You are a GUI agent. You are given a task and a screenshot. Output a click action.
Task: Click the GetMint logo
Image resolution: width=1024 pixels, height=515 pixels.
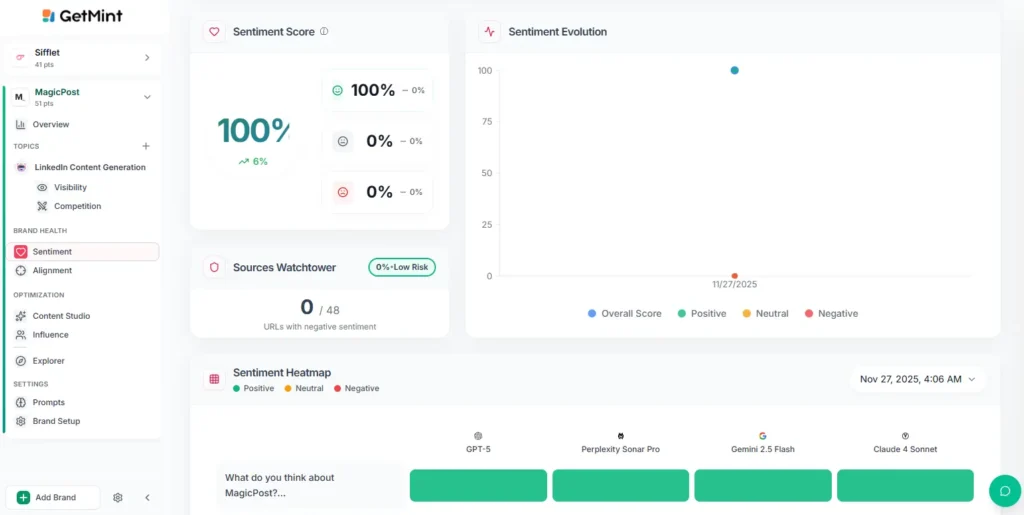(x=81, y=16)
